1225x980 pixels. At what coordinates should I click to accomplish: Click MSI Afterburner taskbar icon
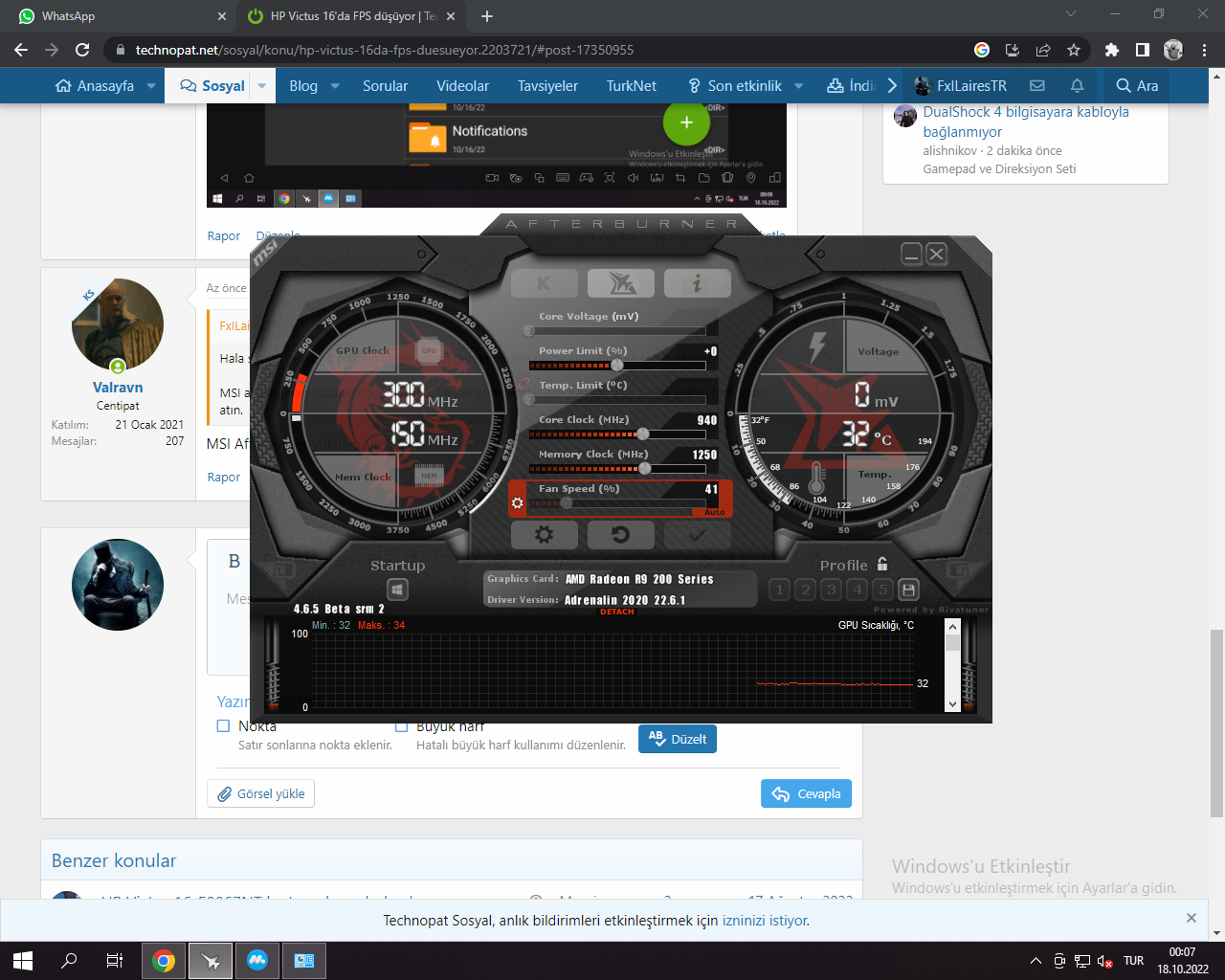(211, 961)
